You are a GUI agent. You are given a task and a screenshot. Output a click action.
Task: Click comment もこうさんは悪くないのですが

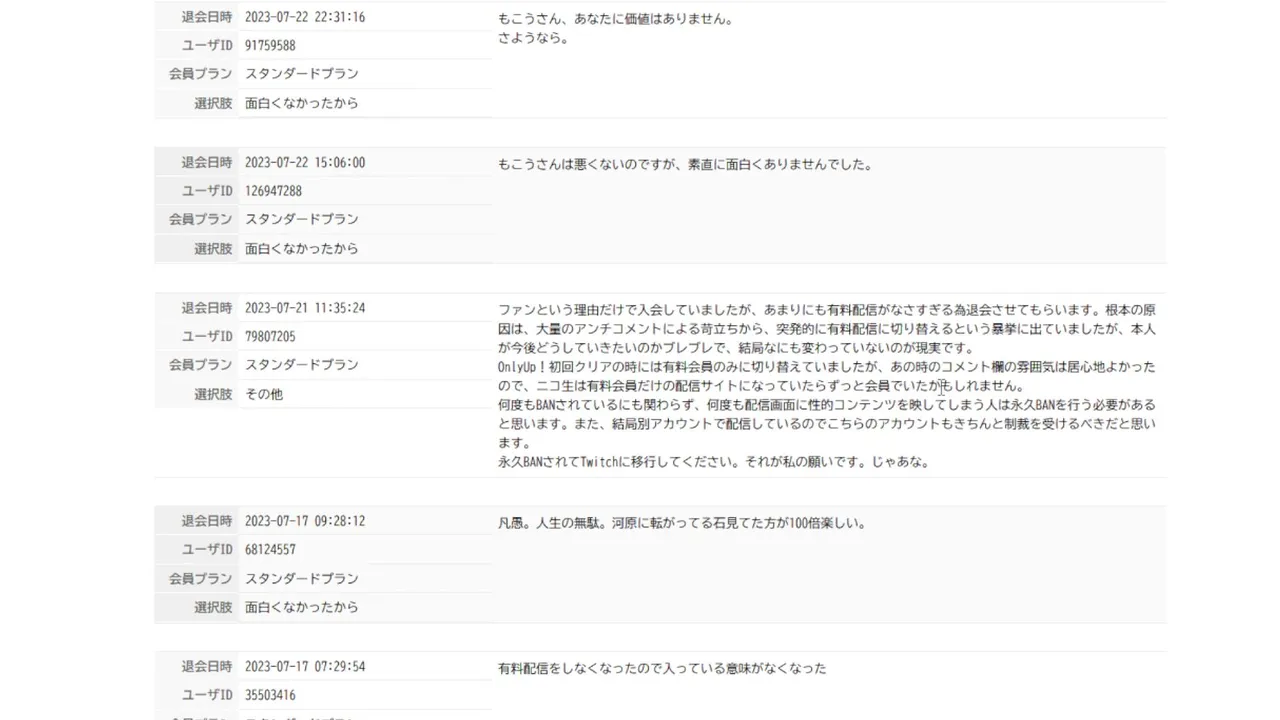tap(685, 165)
